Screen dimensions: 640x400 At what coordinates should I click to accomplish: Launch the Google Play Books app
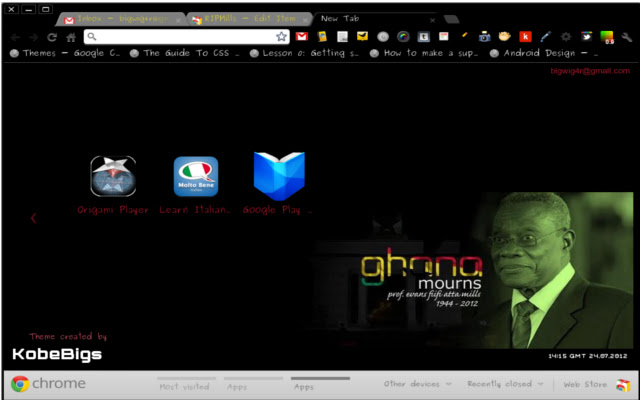[279, 176]
